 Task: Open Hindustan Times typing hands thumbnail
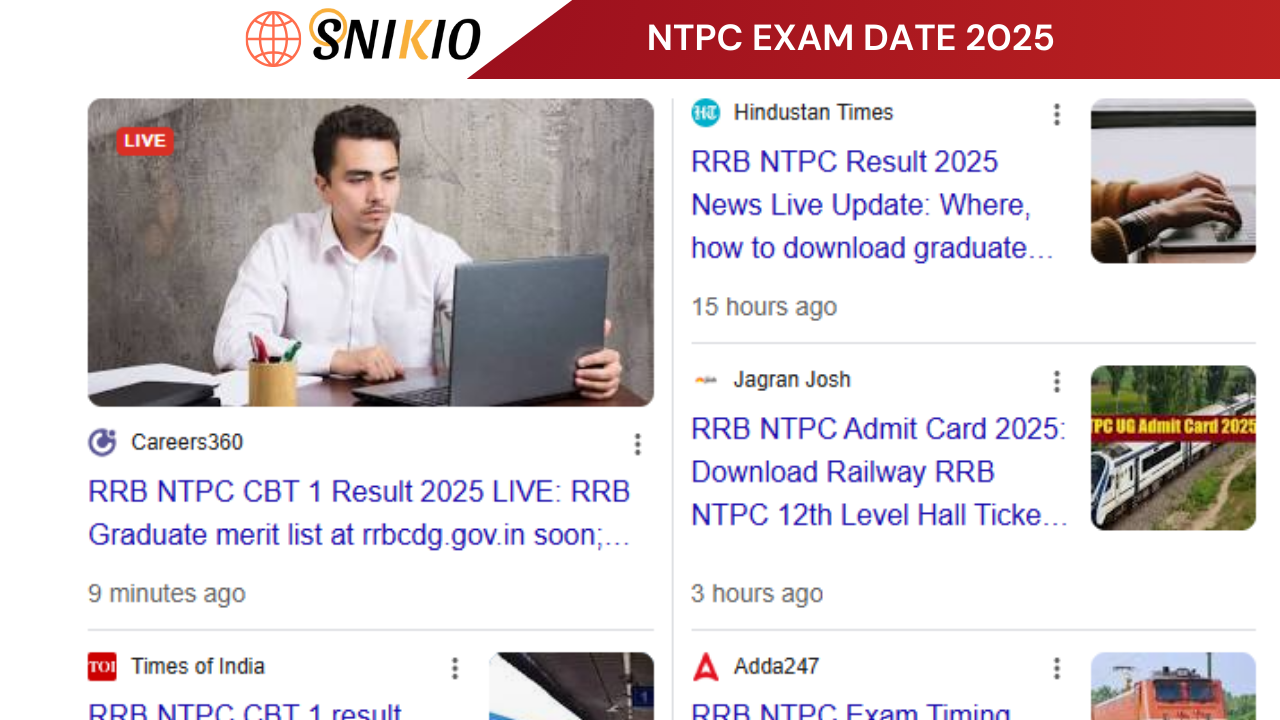click(1173, 181)
